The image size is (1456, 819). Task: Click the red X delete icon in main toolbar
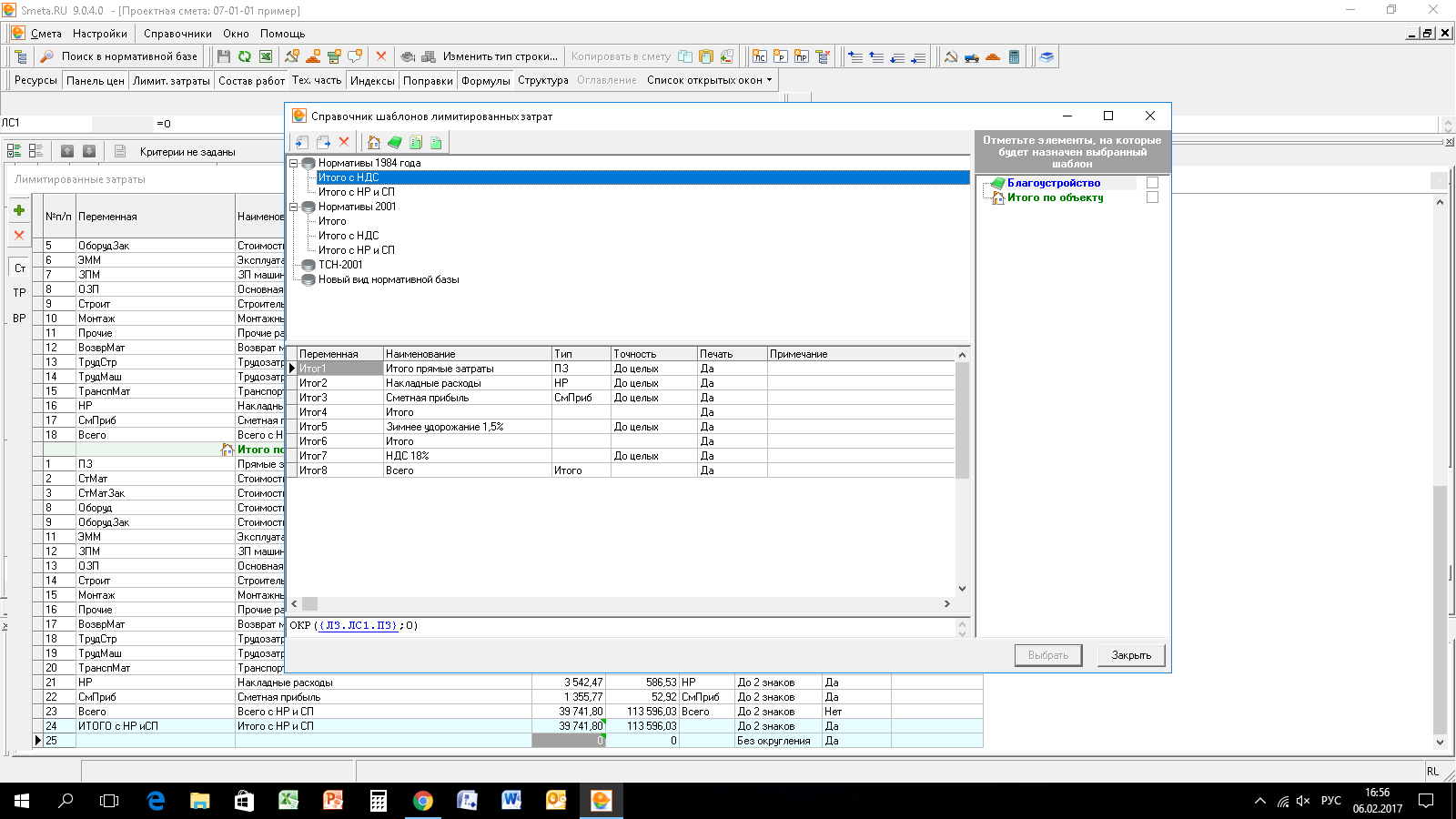click(381, 56)
